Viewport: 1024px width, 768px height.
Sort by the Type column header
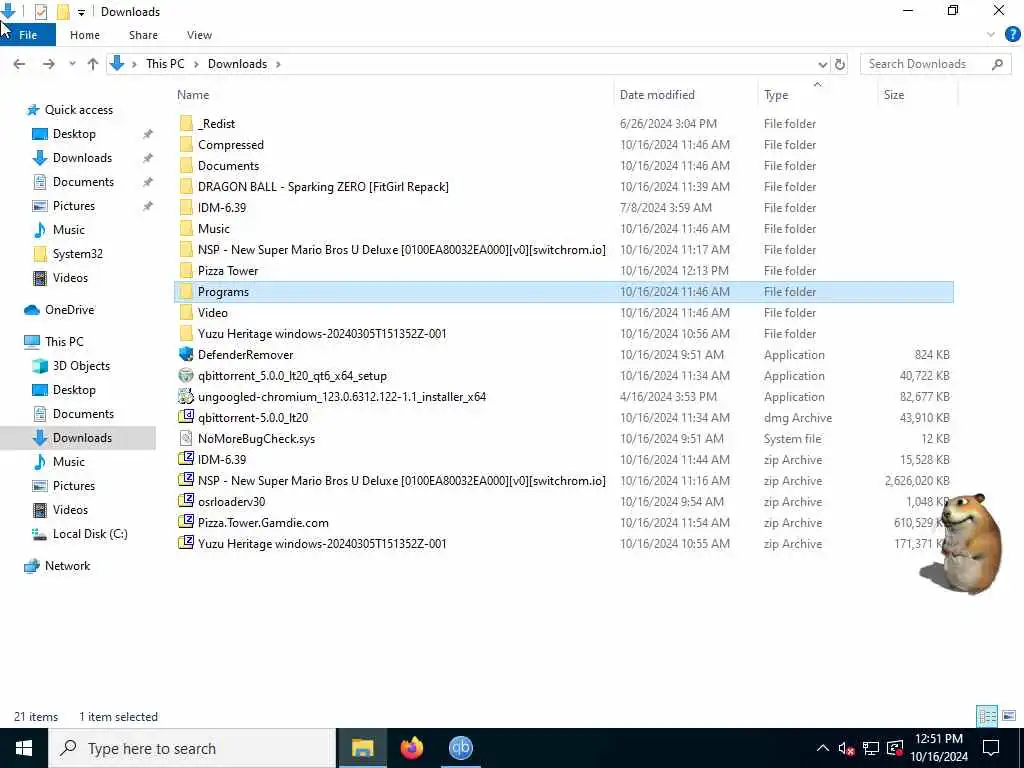coord(817,95)
